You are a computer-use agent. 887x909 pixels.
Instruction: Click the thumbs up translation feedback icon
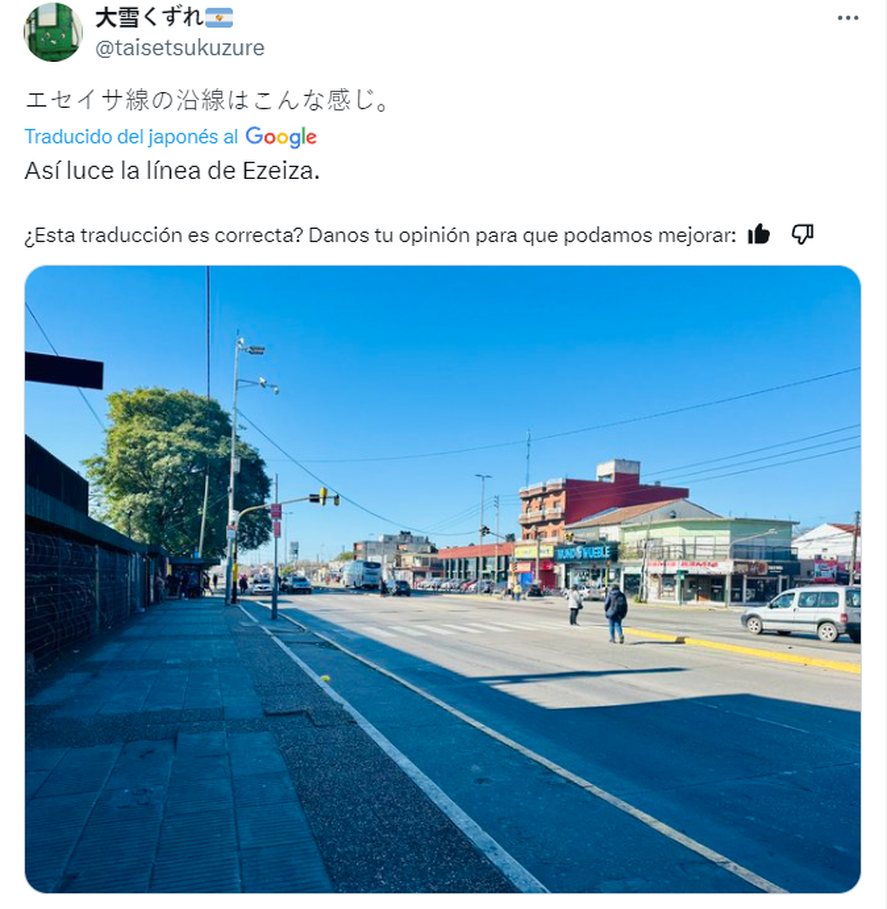(758, 235)
